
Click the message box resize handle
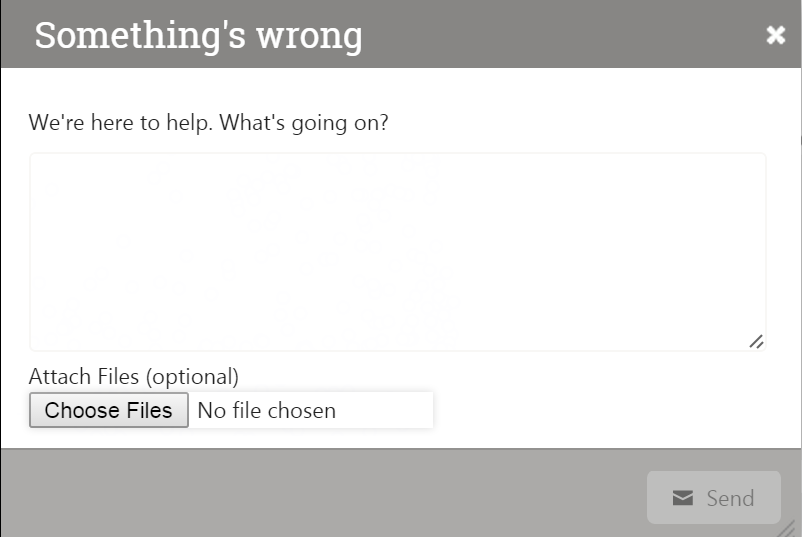[756, 341]
